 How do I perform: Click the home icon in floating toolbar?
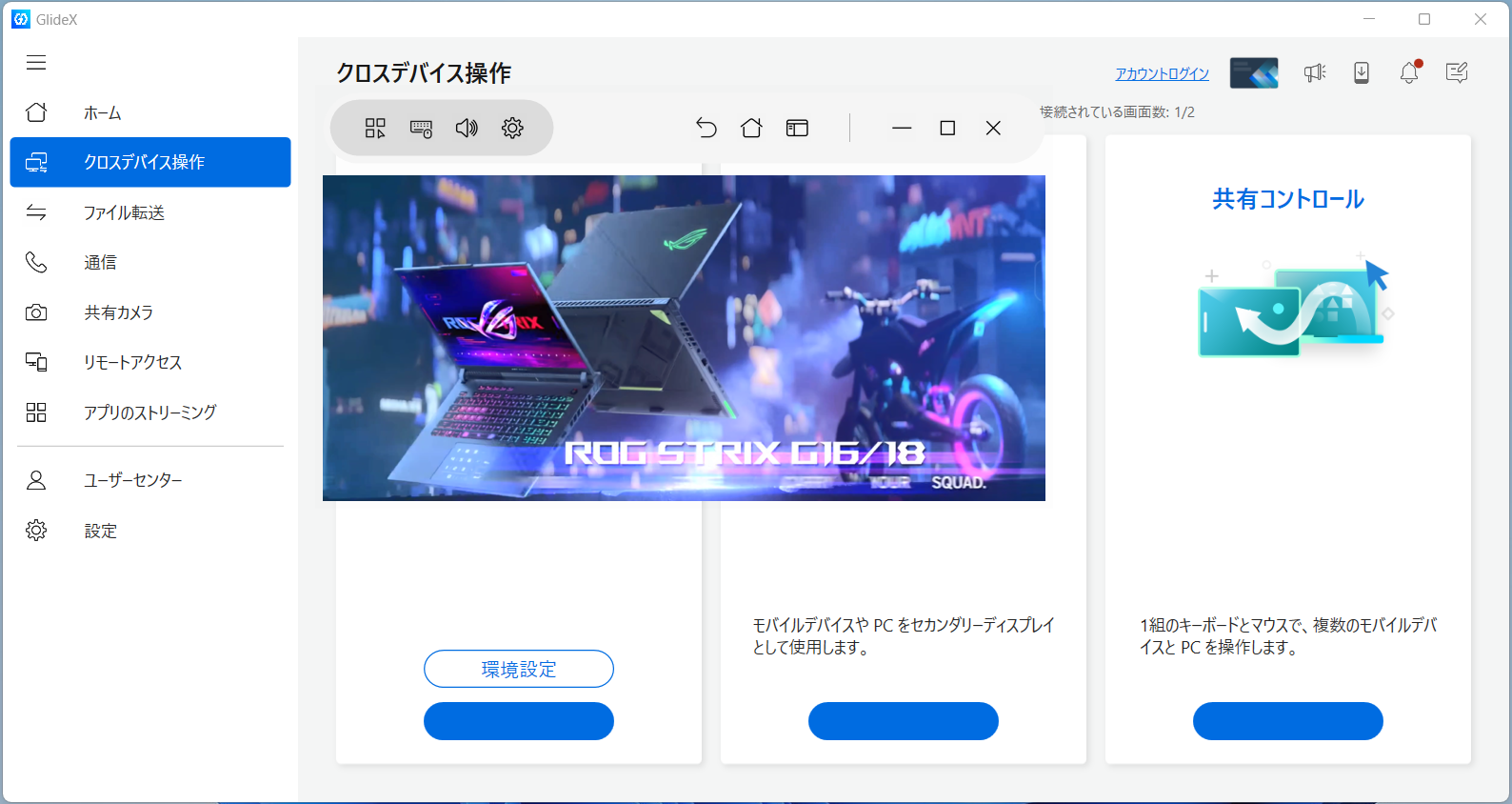tap(751, 129)
